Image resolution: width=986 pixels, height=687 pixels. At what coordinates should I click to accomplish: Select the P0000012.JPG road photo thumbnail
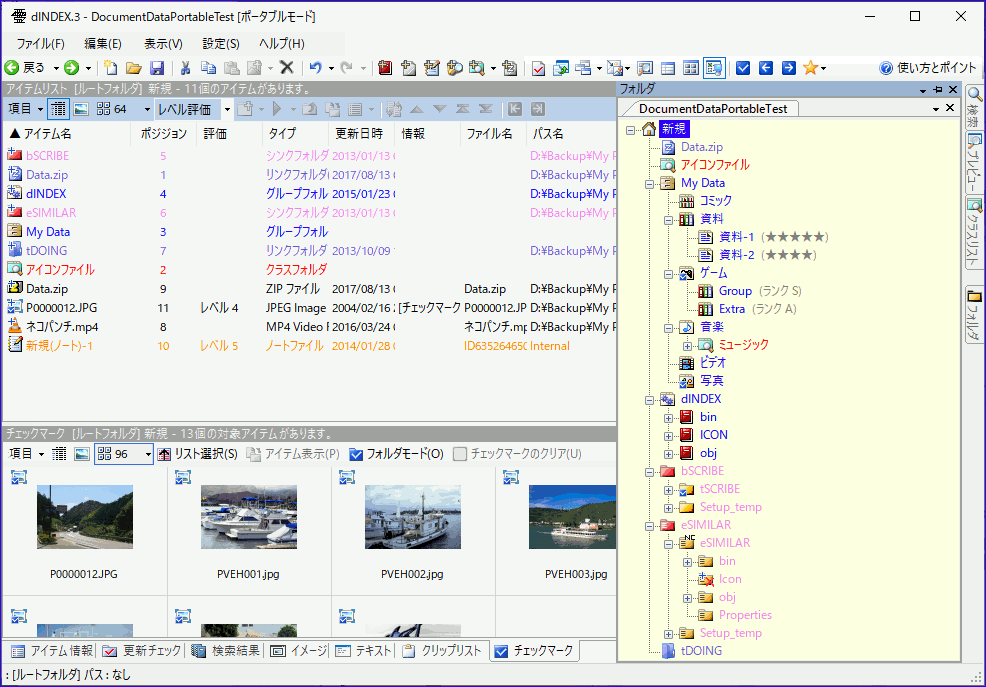(x=85, y=517)
